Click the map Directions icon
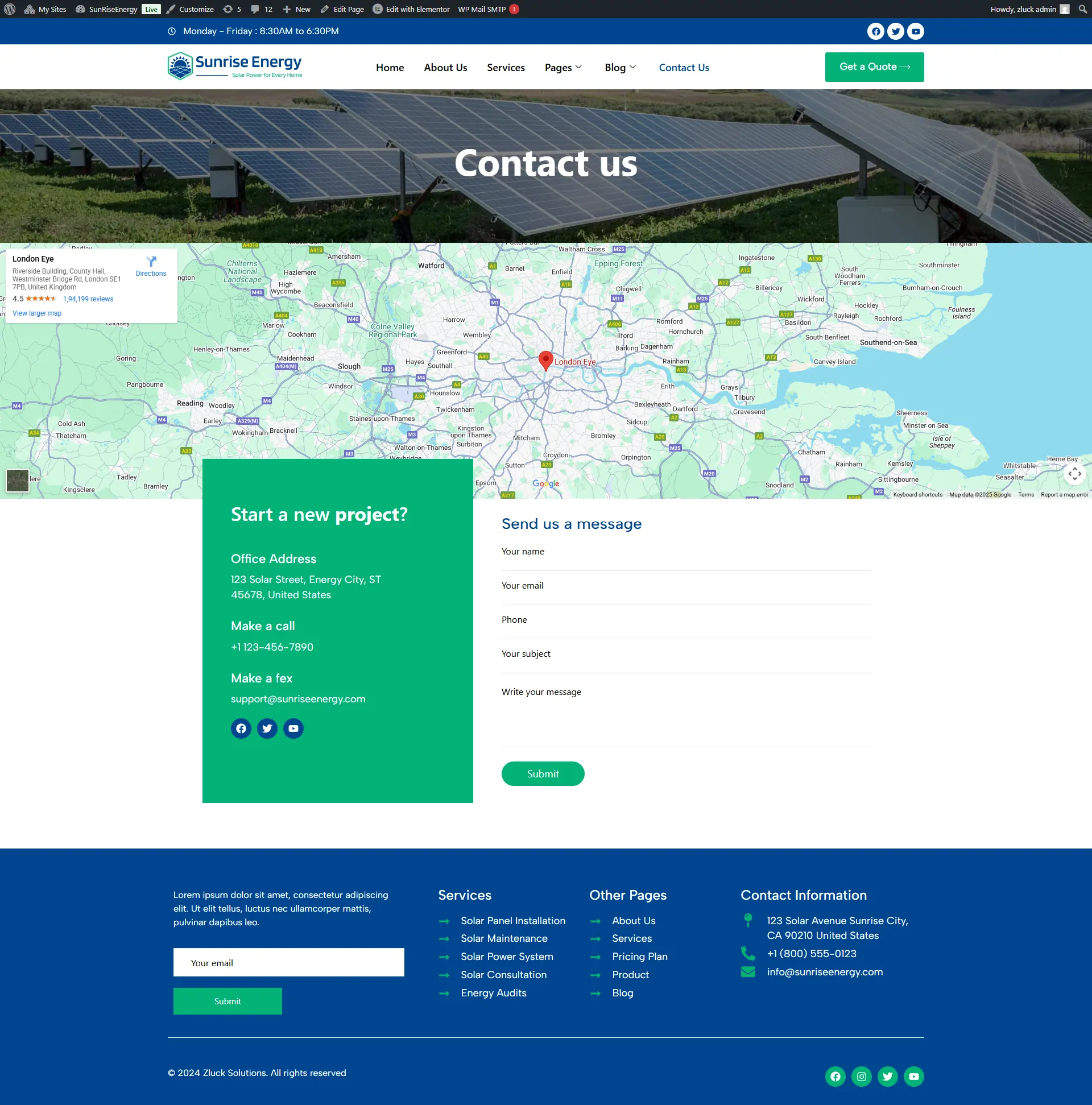This screenshot has height=1105, width=1092. click(151, 262)
